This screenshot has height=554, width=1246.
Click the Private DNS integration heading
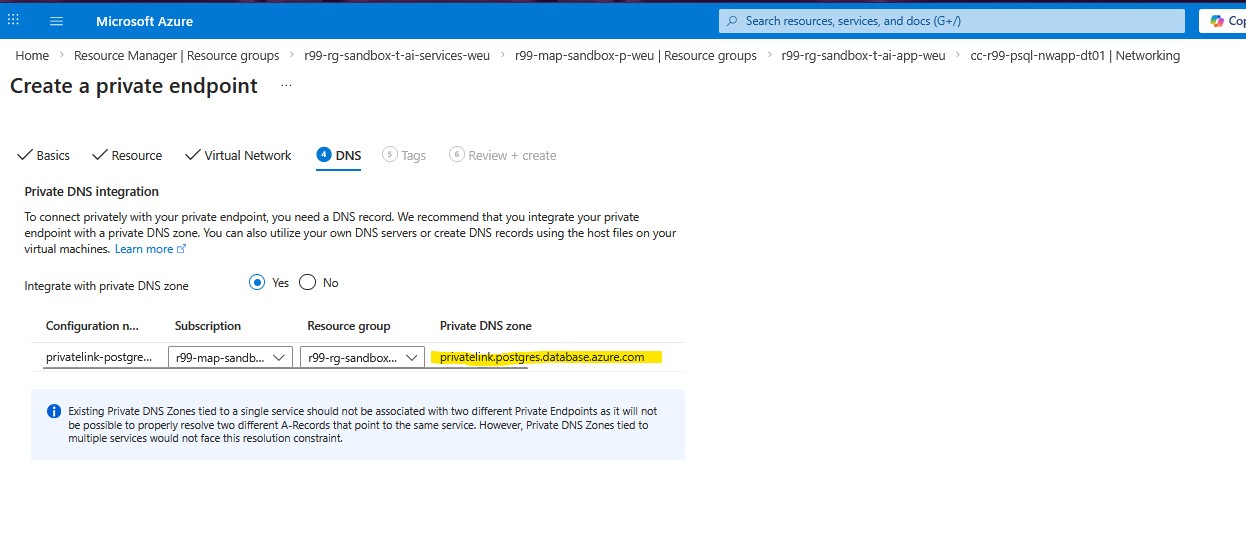coord(92,191)
